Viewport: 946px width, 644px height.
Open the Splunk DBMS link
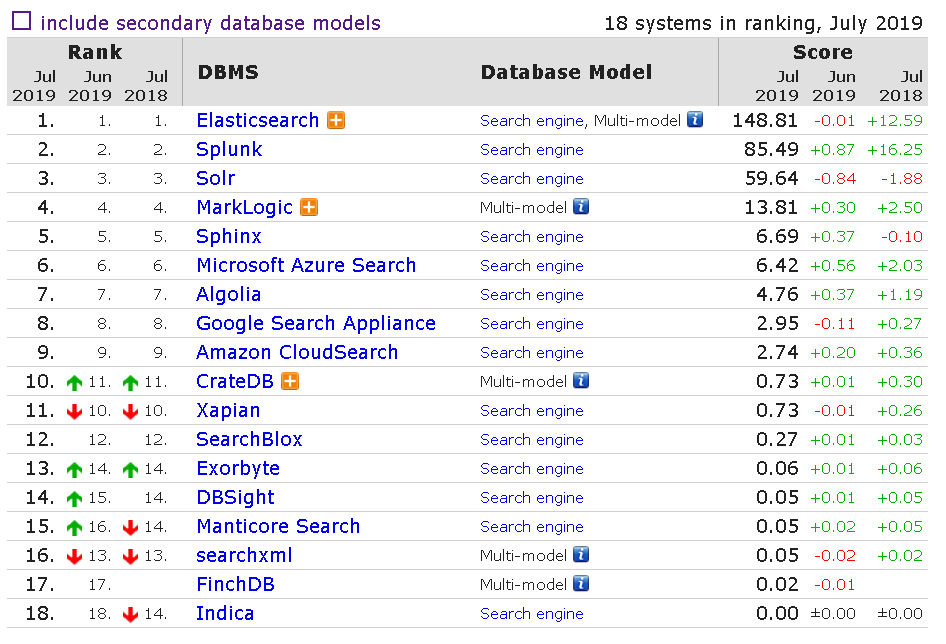pos(229,150)
